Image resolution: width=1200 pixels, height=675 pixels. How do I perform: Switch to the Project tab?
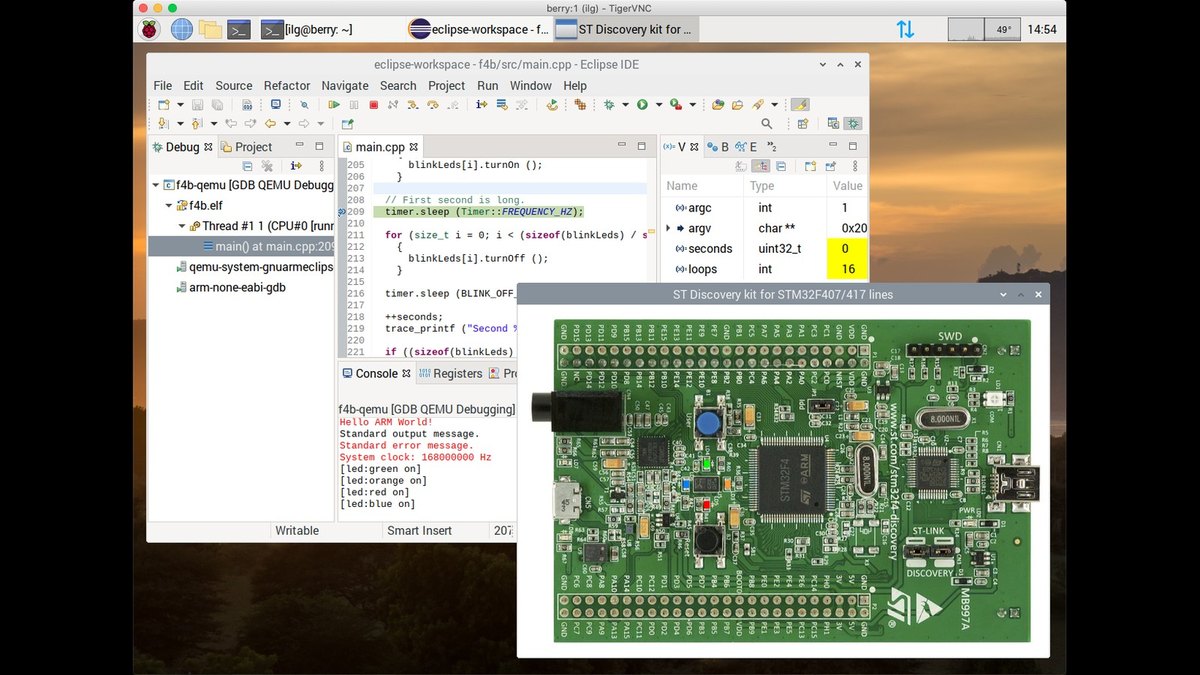coord(245,147)
